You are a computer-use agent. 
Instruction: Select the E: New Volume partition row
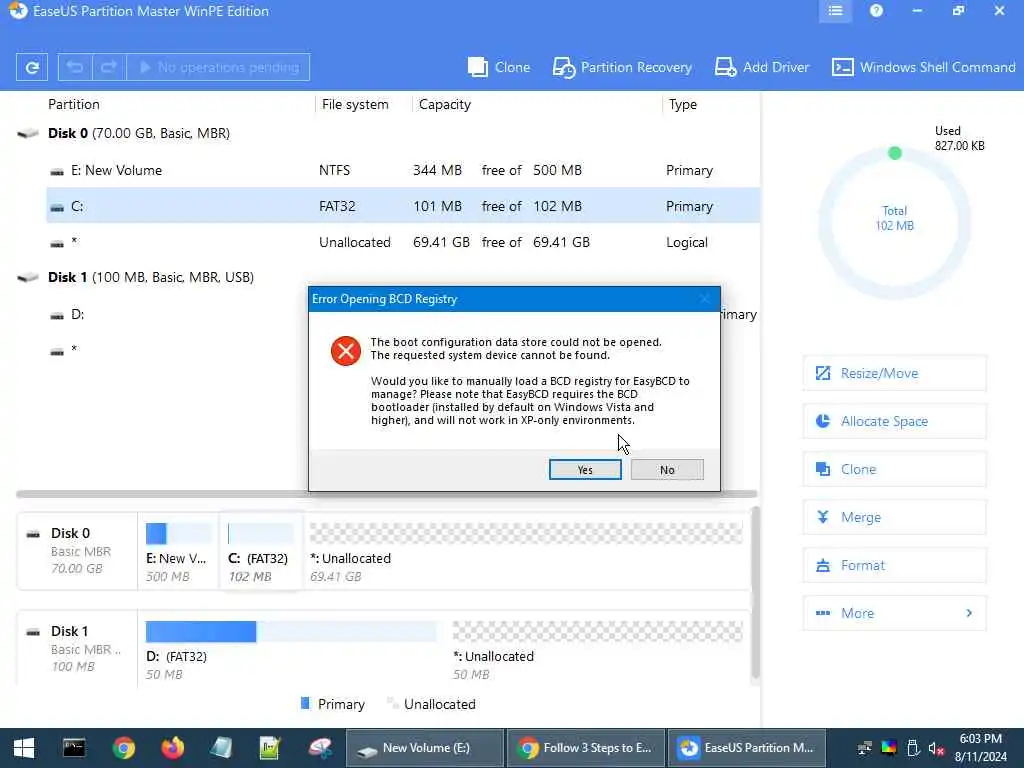[x=403, y=170]
